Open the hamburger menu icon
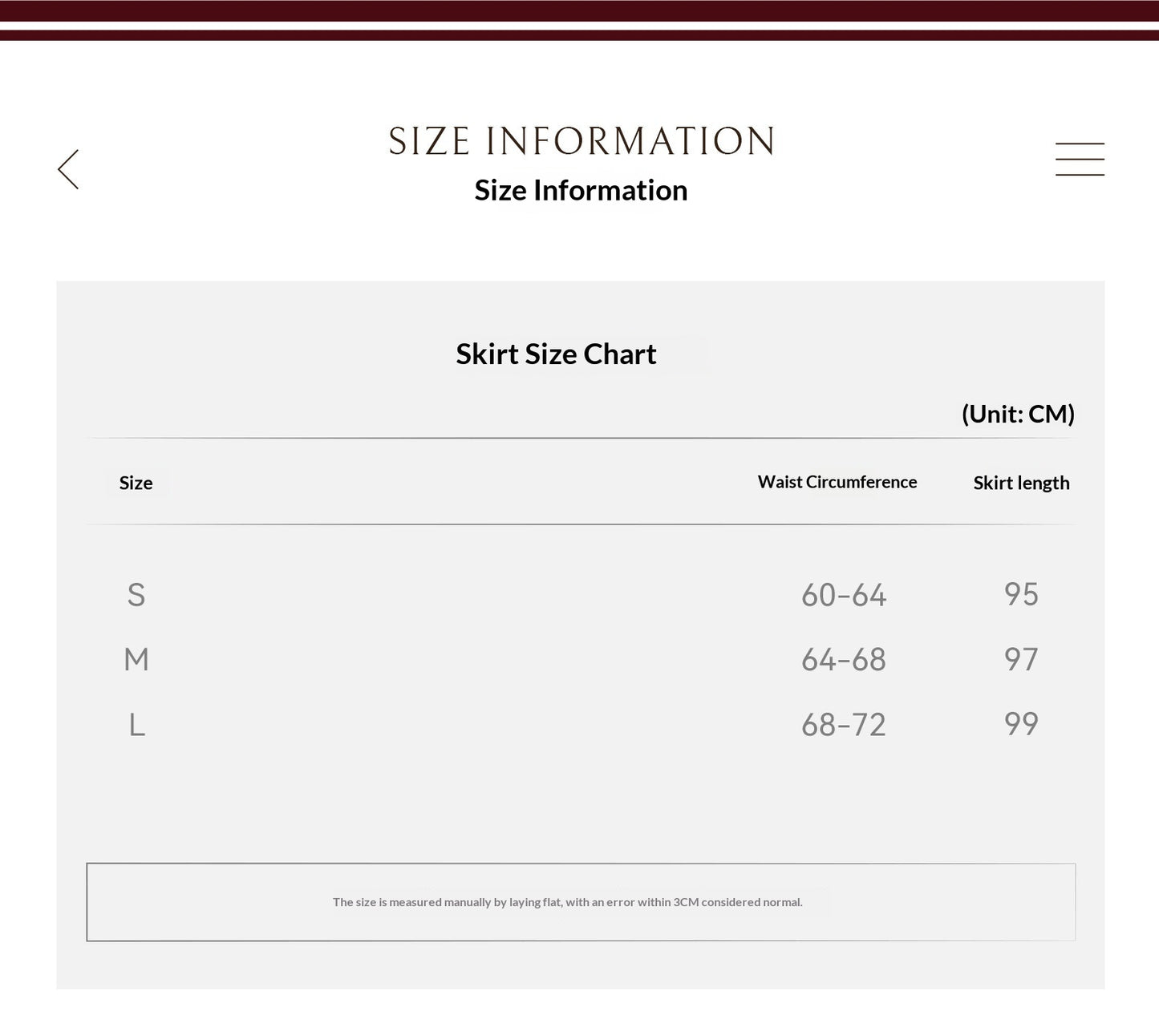Image resolution: width=1159 pixels, height=1036 pixels. pos(1080,159)
